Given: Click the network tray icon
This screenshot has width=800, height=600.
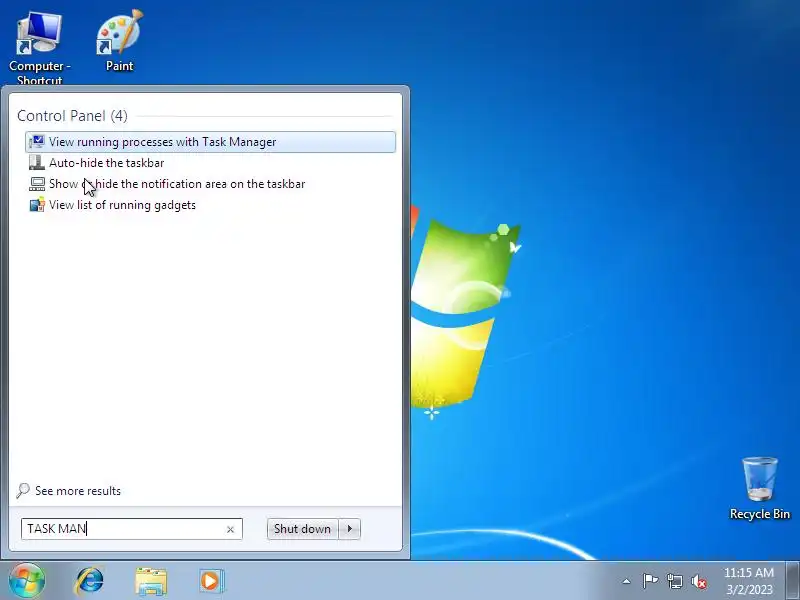Looking at the screenshot, I should click(x=675, y=581).
